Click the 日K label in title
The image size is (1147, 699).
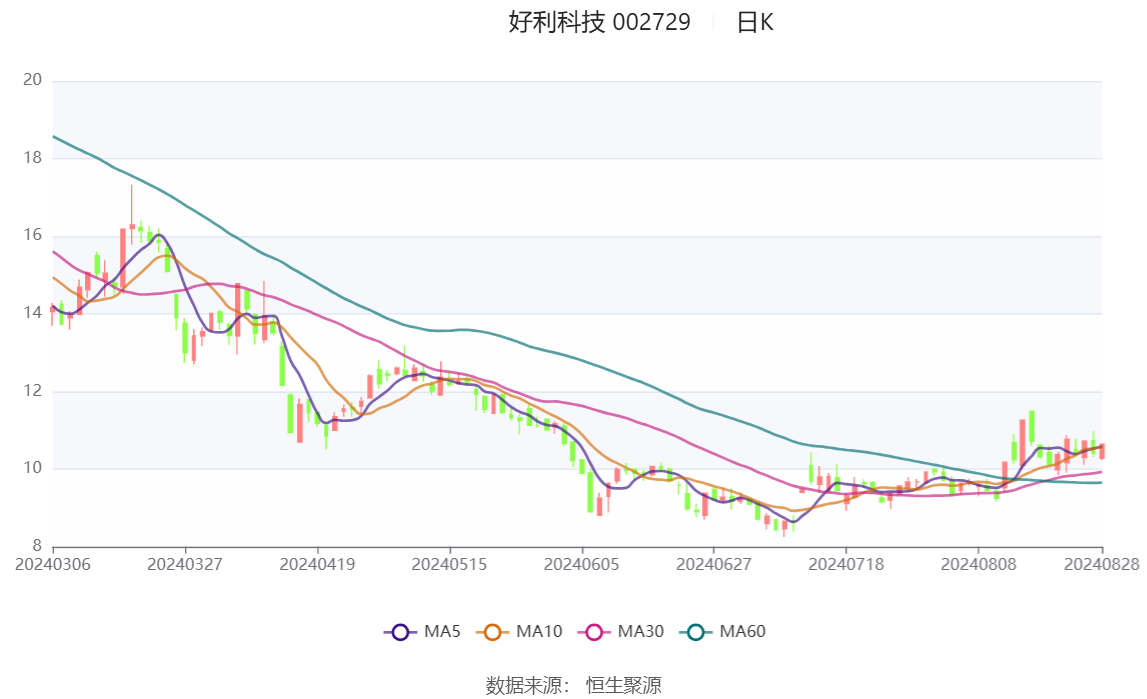(754, 23)
